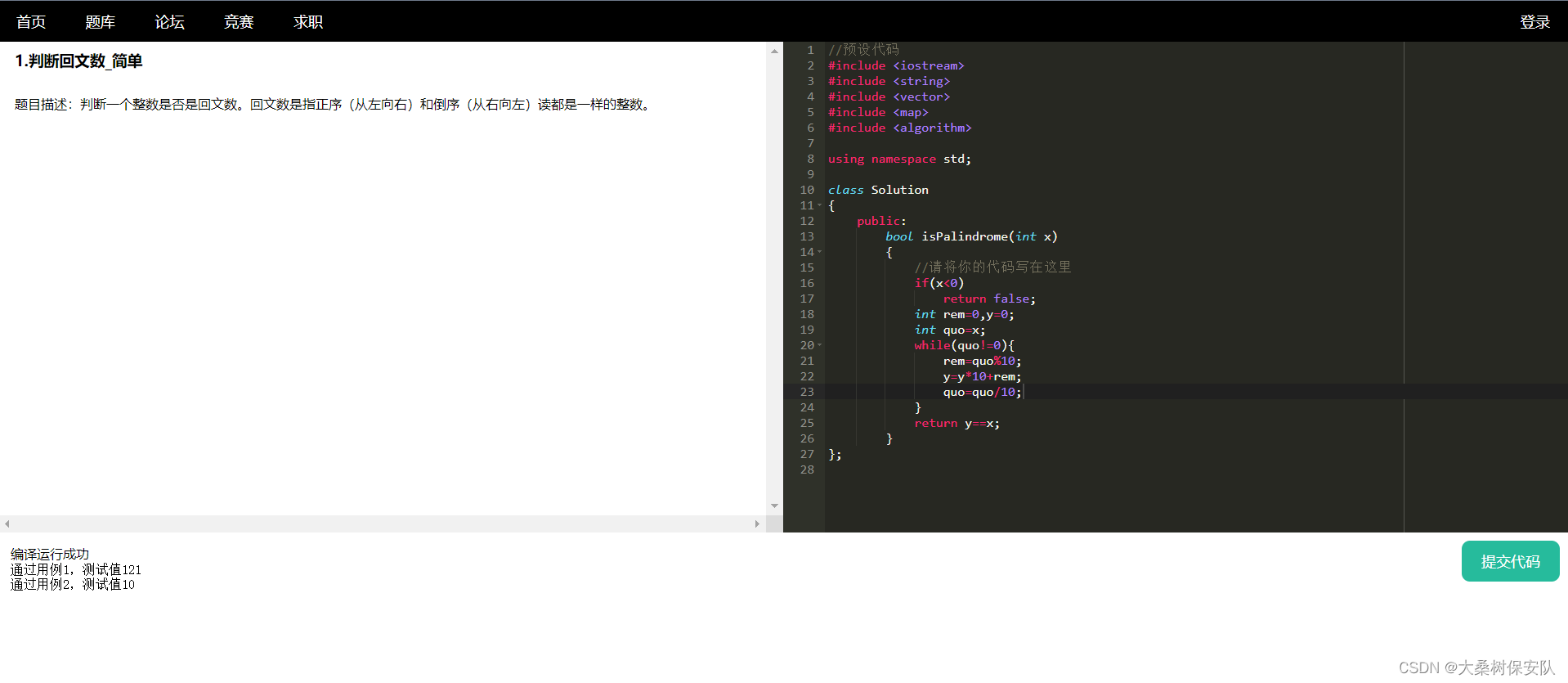
Task: Place cursor on '#include <map>' line
Action: (878, 112)
